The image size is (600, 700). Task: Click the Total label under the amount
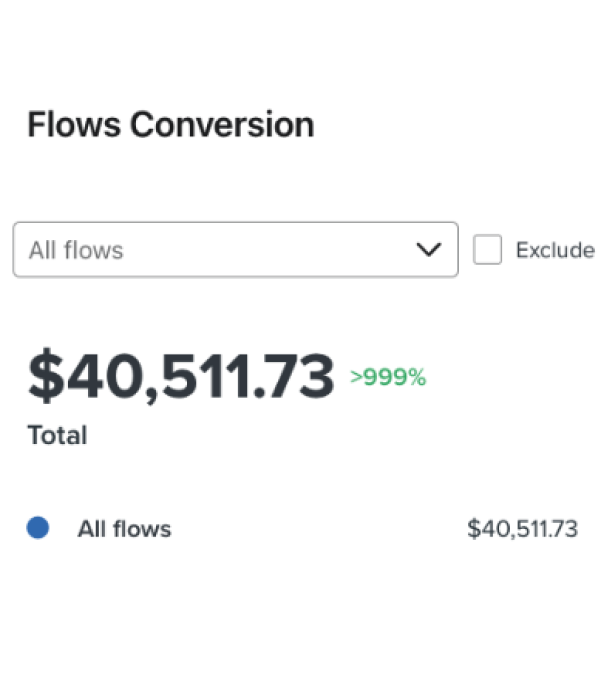point(57,435)
